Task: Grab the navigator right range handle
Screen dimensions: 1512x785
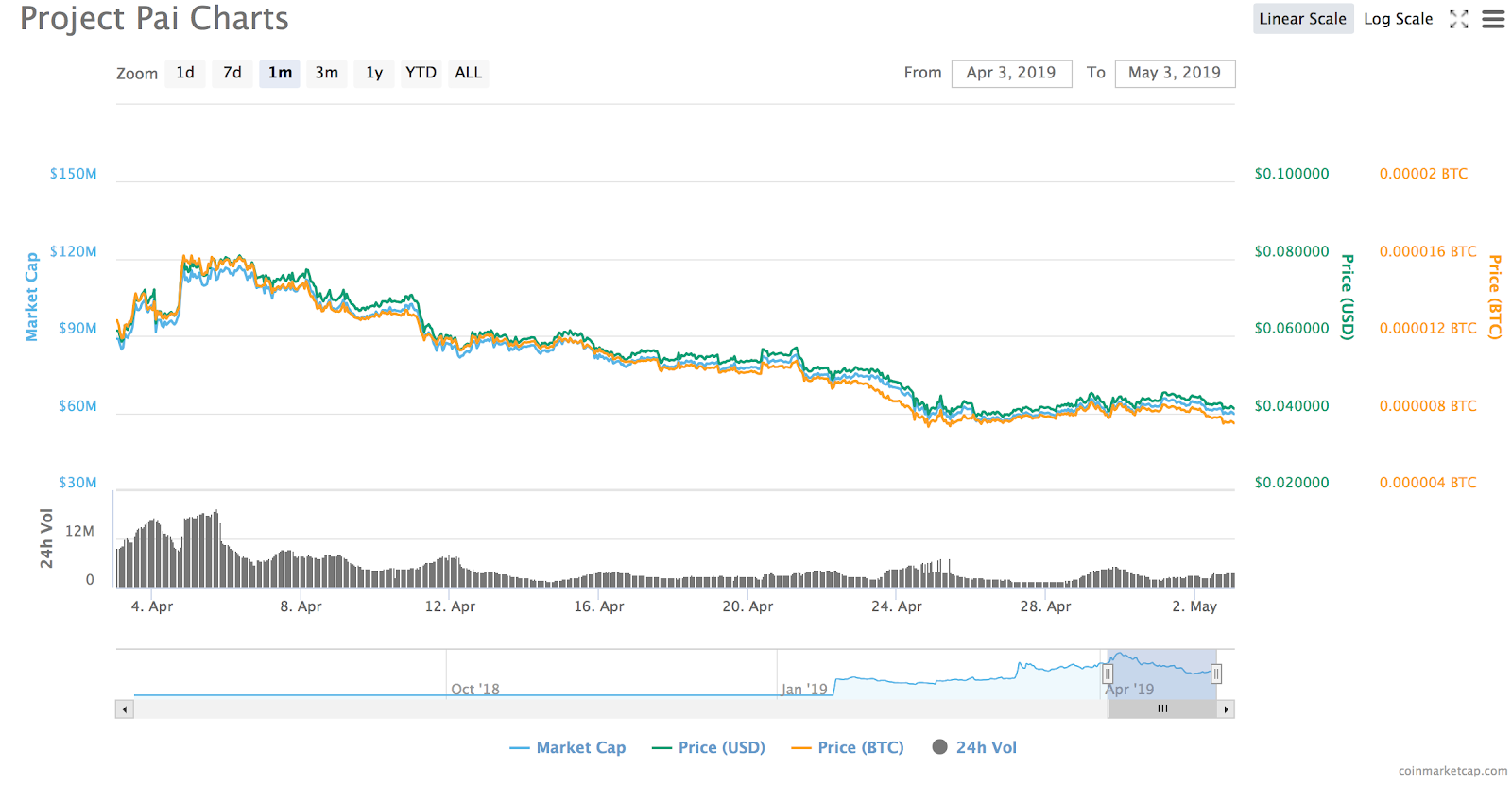Action: click(1216, 674)
